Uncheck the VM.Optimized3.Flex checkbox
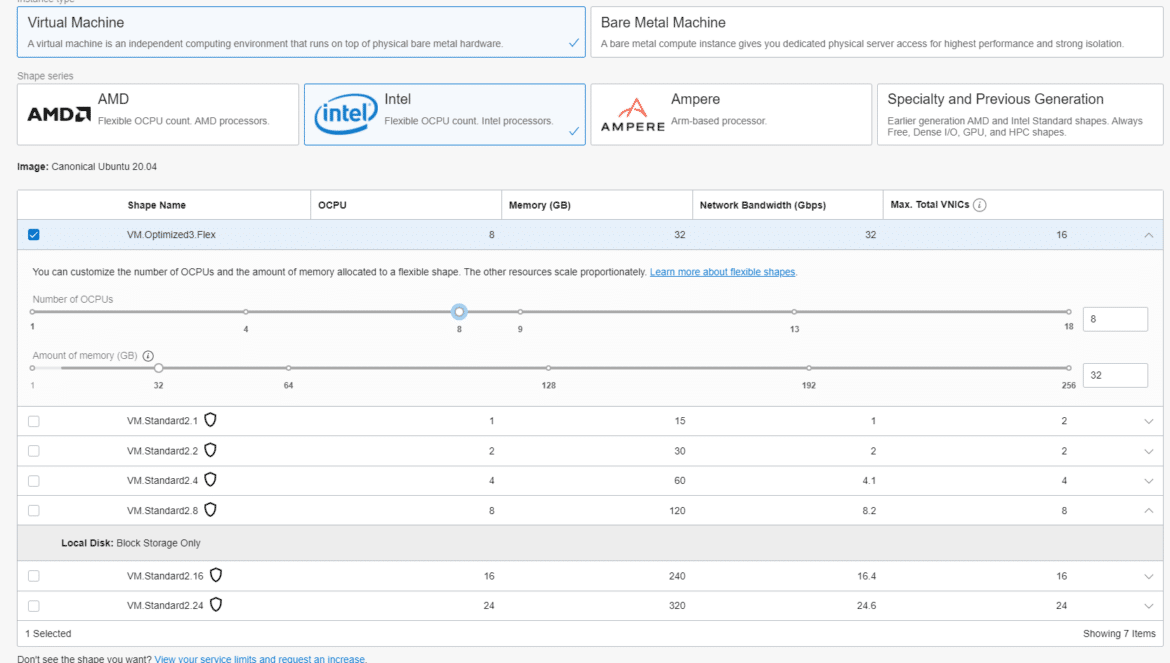The width and height of the screenshot is (1170, 663). coord(34,235)
